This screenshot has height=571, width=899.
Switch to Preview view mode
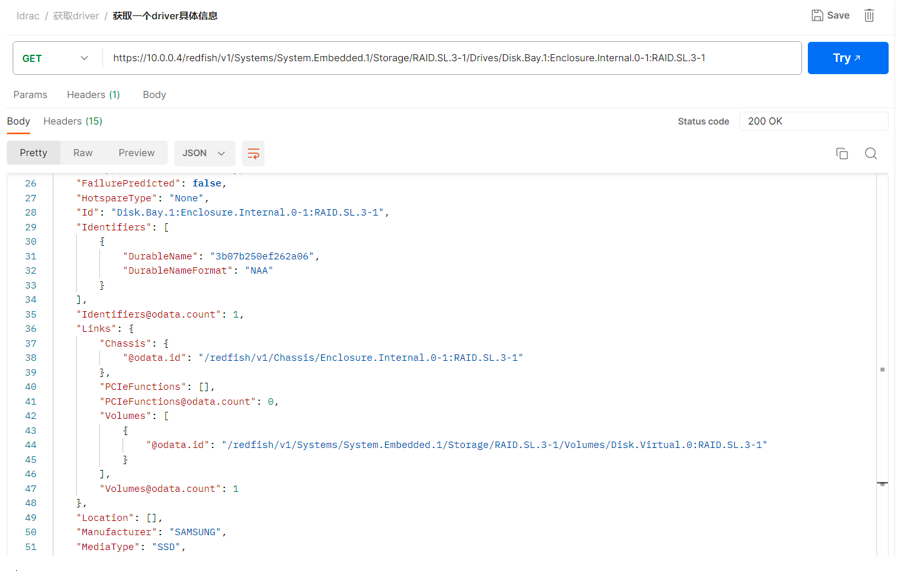pyautogui.click(x=136, y=153)
